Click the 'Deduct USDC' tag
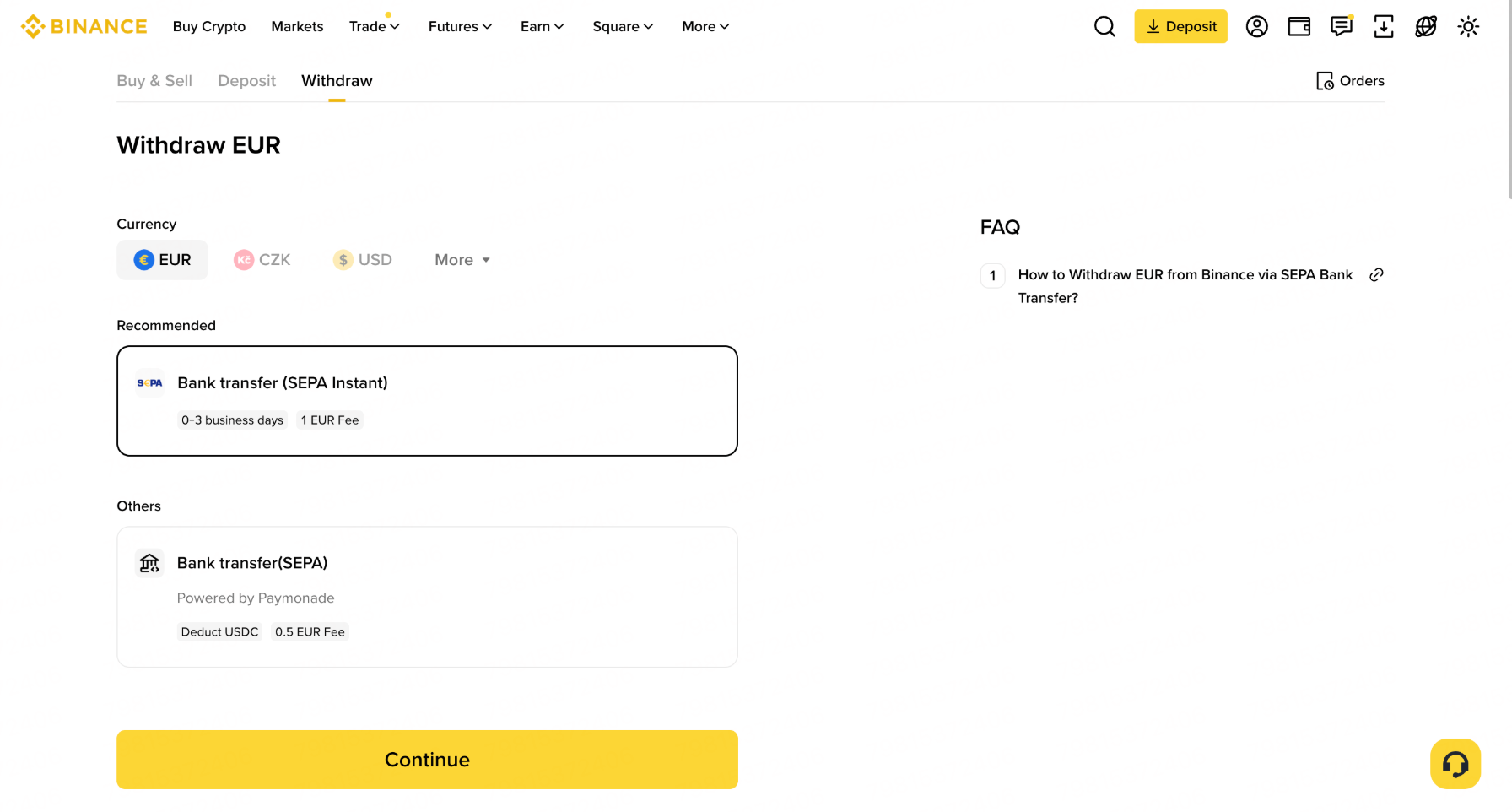Screen dimensions: 1512x812 click(219, 632)
